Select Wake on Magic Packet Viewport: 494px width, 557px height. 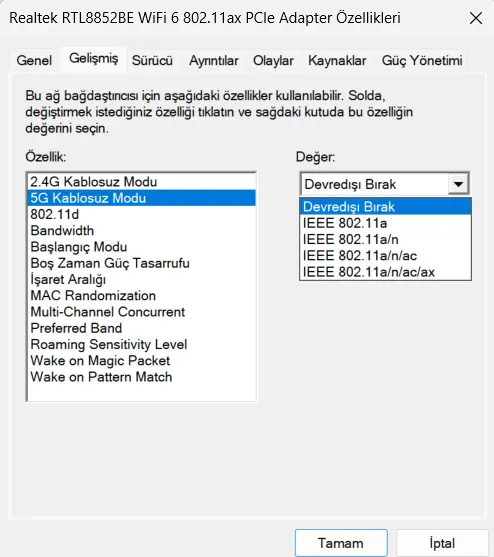[x=142, y=361]
